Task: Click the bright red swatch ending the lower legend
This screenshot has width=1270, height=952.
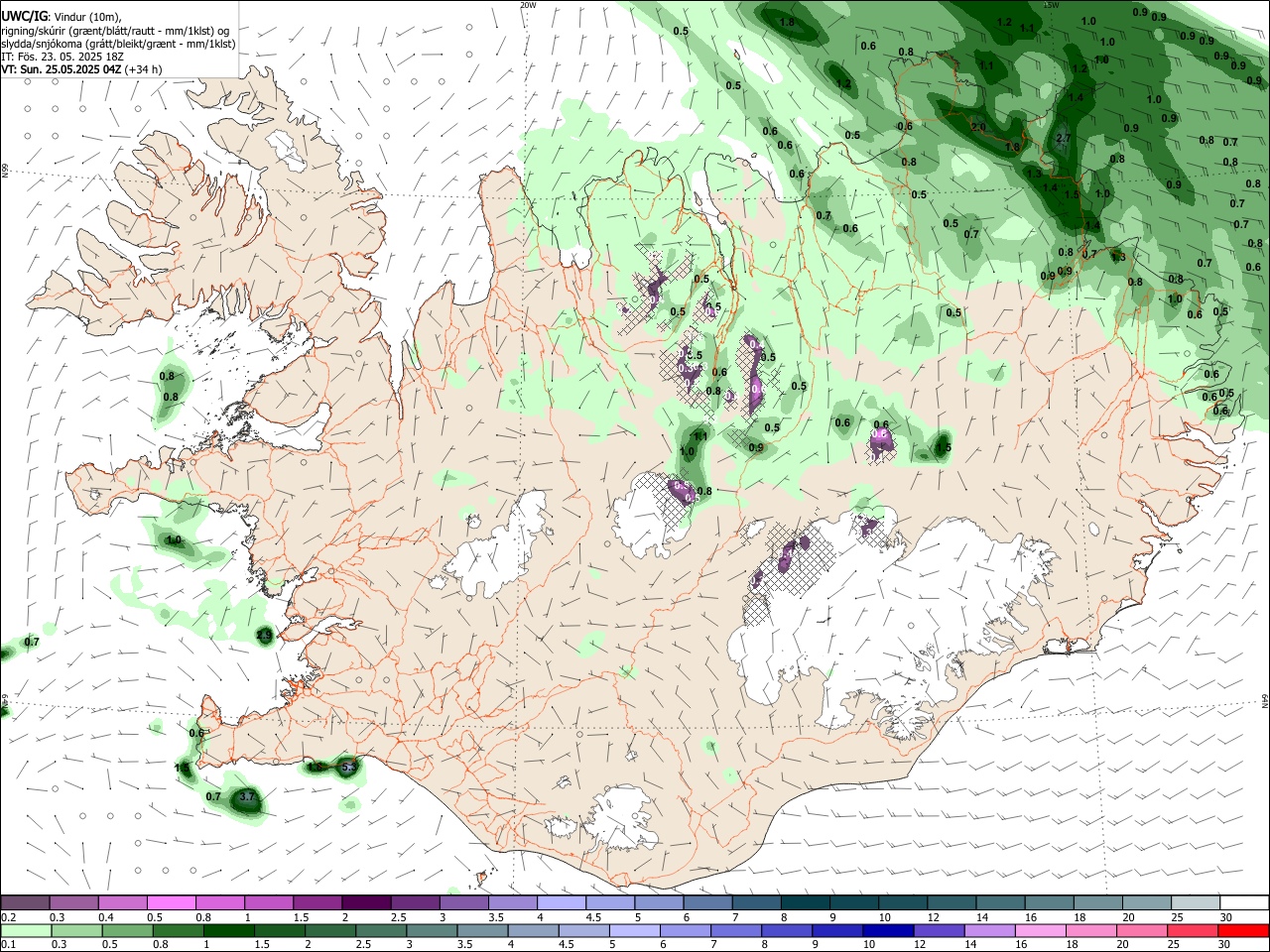Action: click(1244, 930)
